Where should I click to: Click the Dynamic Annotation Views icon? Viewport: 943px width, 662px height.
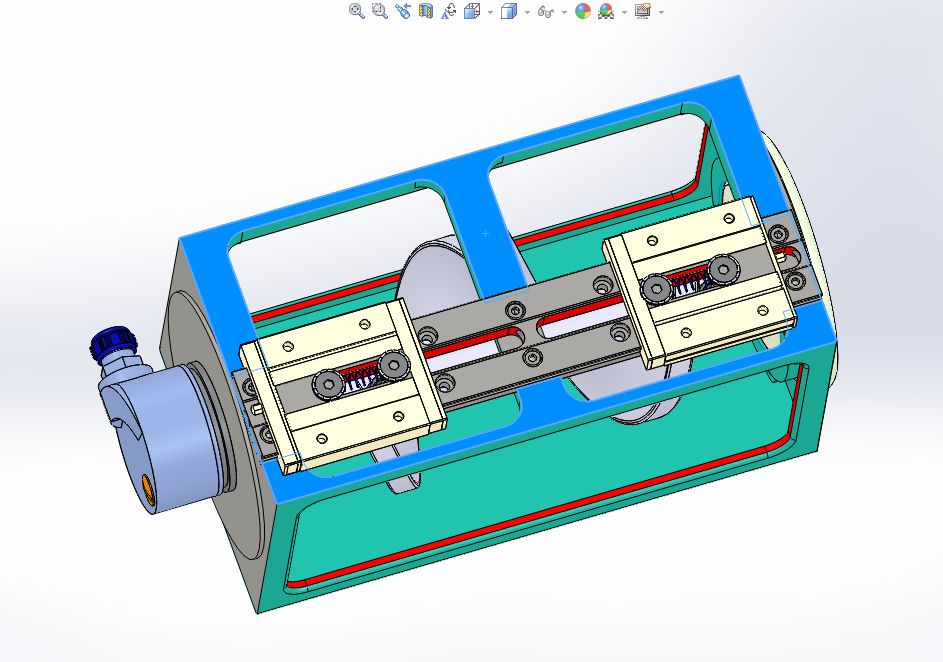[449, 11]
